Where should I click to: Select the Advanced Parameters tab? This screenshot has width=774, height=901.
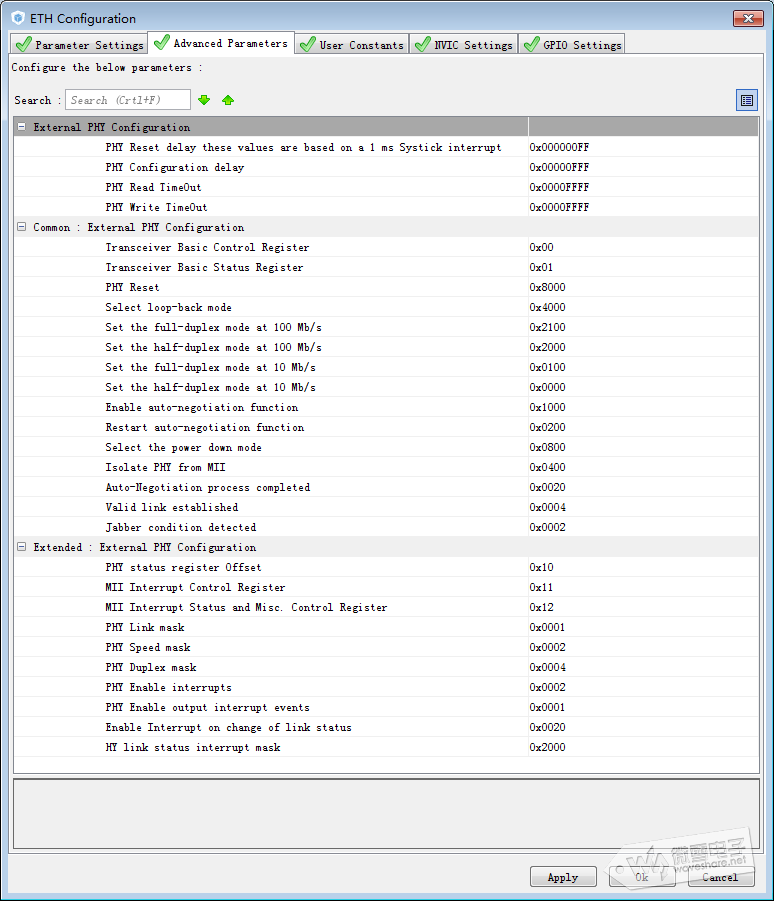[x=221, y=43]
